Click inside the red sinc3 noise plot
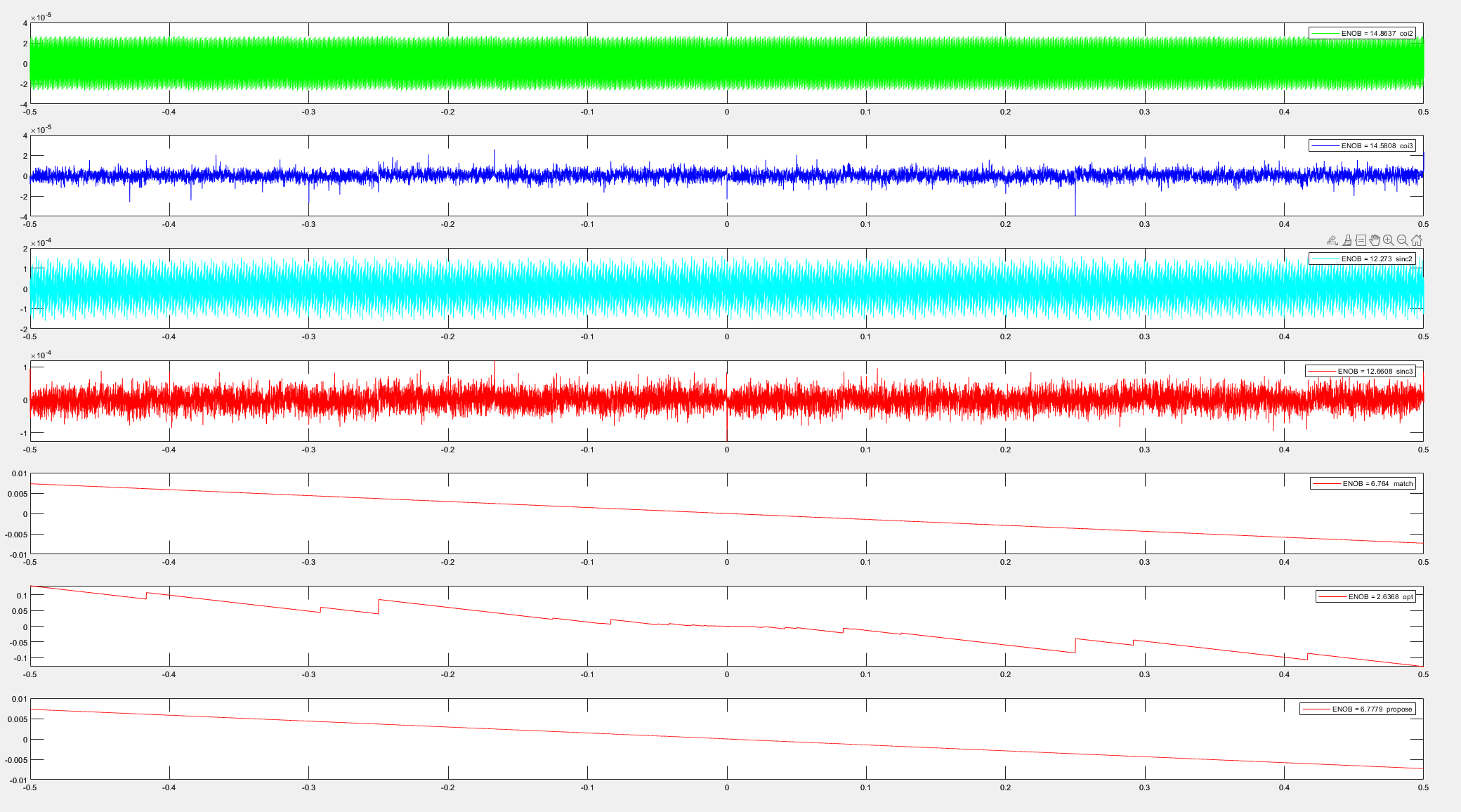 [726, 401]
